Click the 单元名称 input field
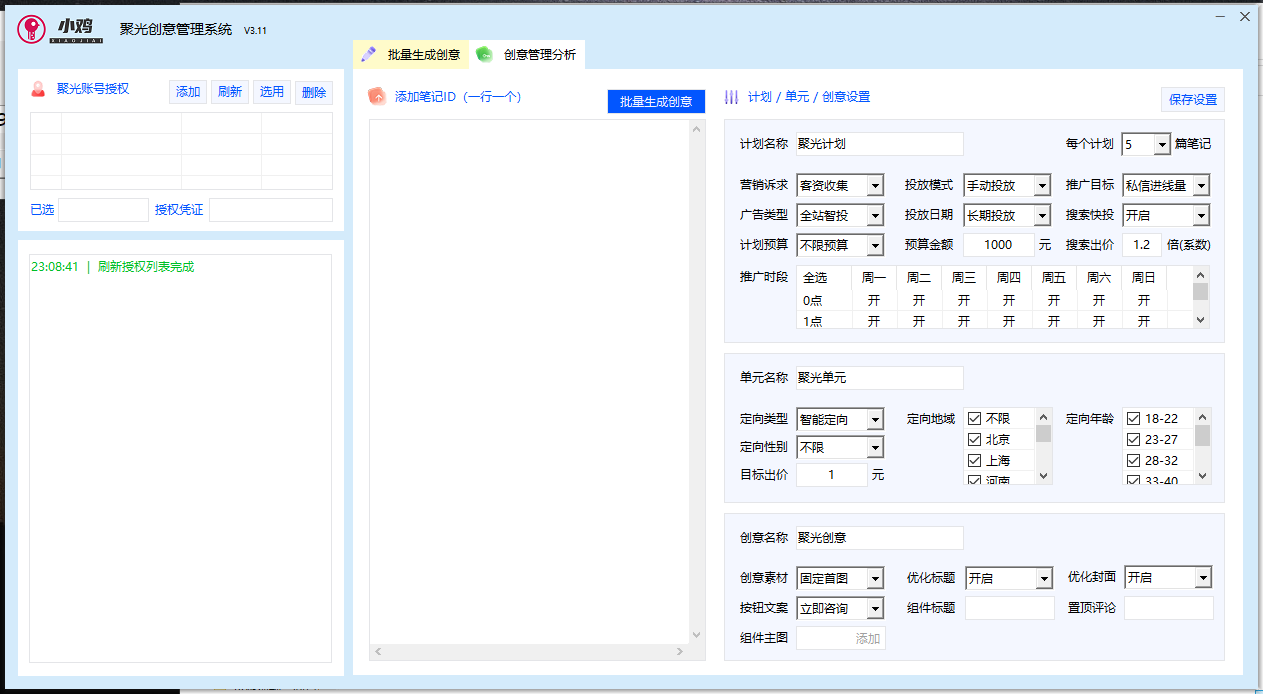 pyautogui.click(x=879, y=378)
